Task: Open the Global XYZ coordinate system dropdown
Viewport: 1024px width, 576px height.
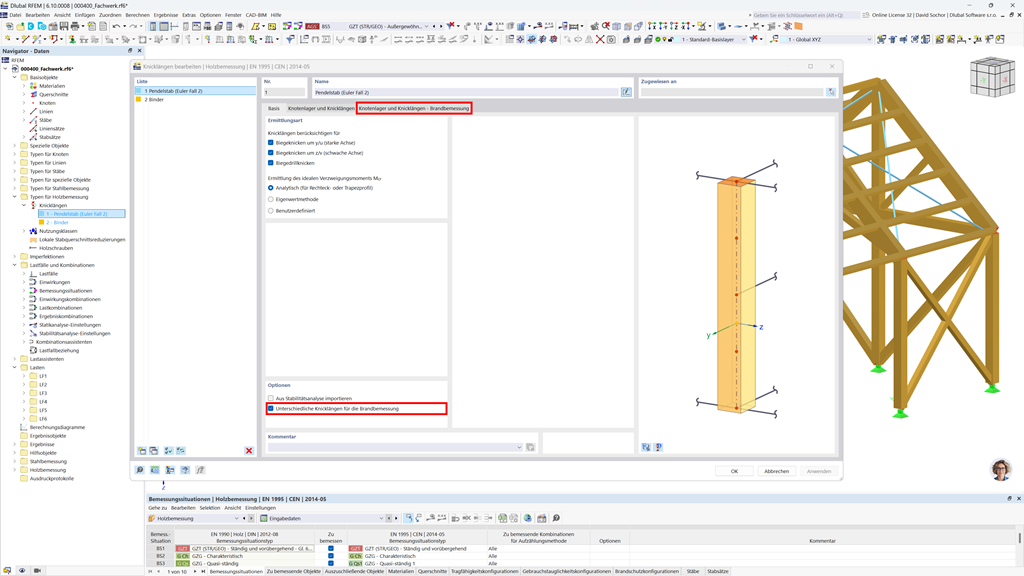Action: pyautogui.click(x=869, y=39)
